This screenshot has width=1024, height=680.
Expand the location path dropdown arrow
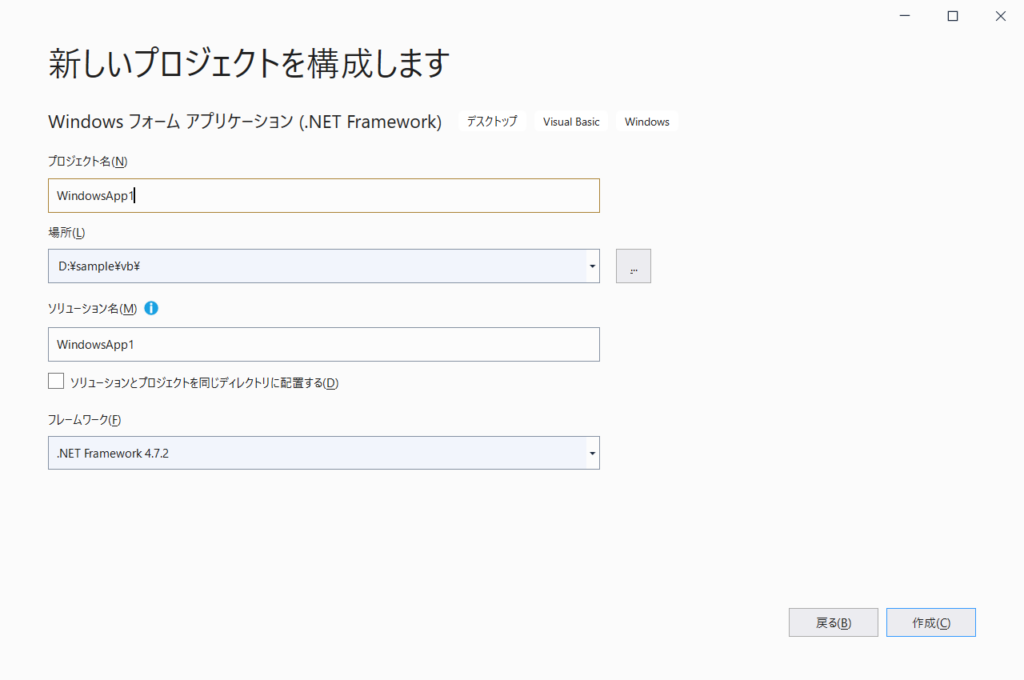coord(592,266)
